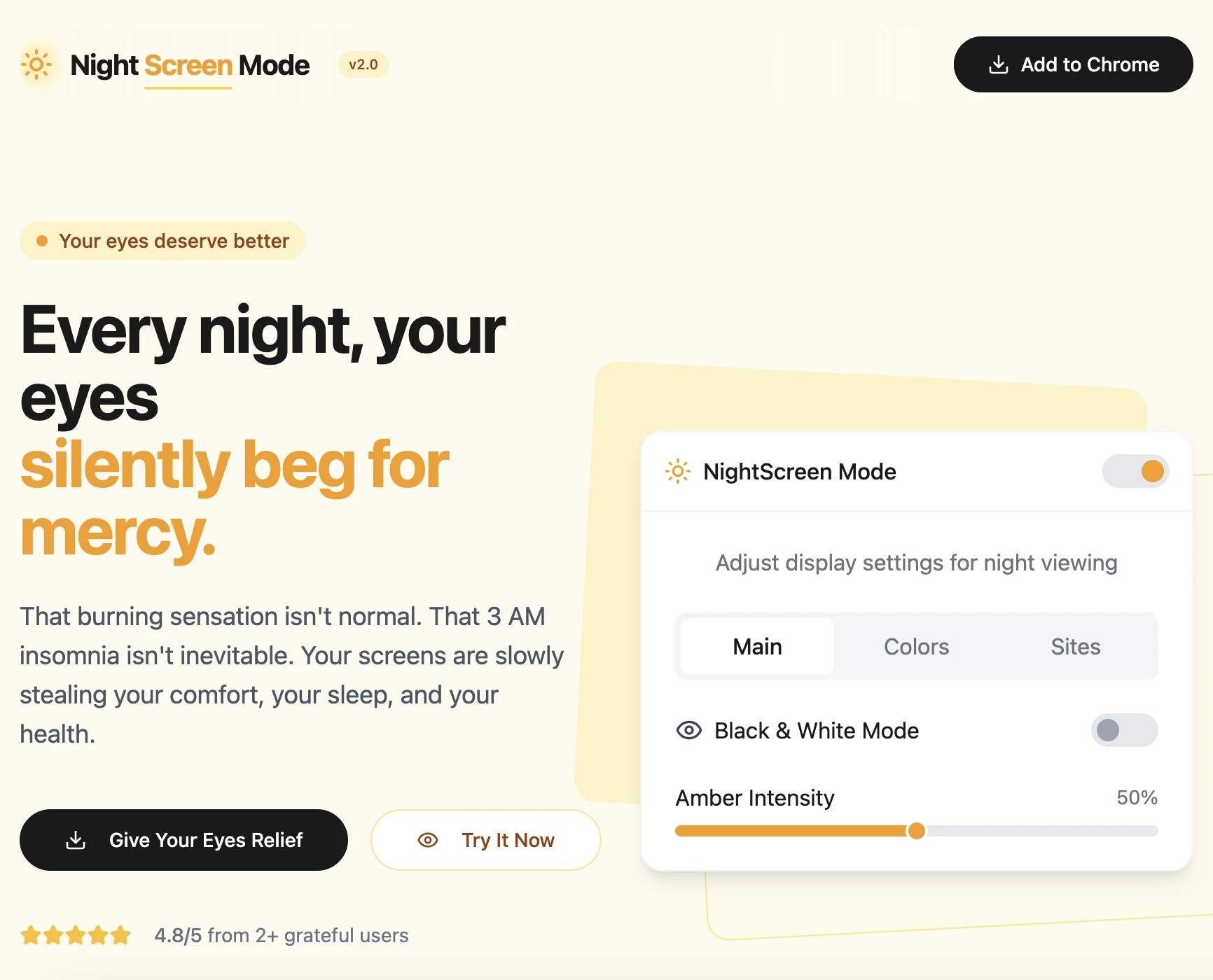Turn off the NightScreen Mode switch
The width and height of the screenshot is (1213, 980).
coord(1135,471)
